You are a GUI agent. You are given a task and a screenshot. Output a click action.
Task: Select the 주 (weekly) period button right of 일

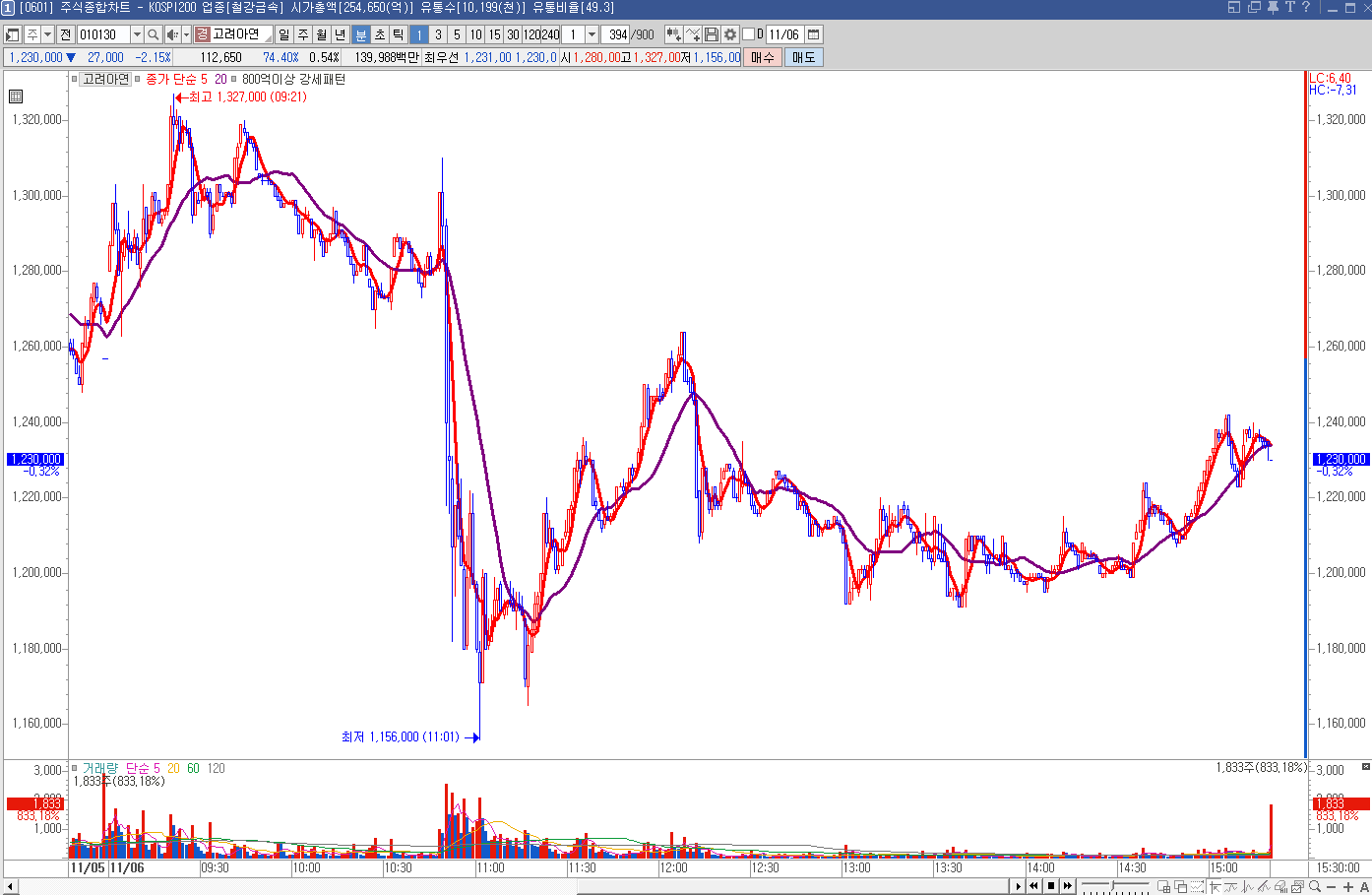[303, 34]
